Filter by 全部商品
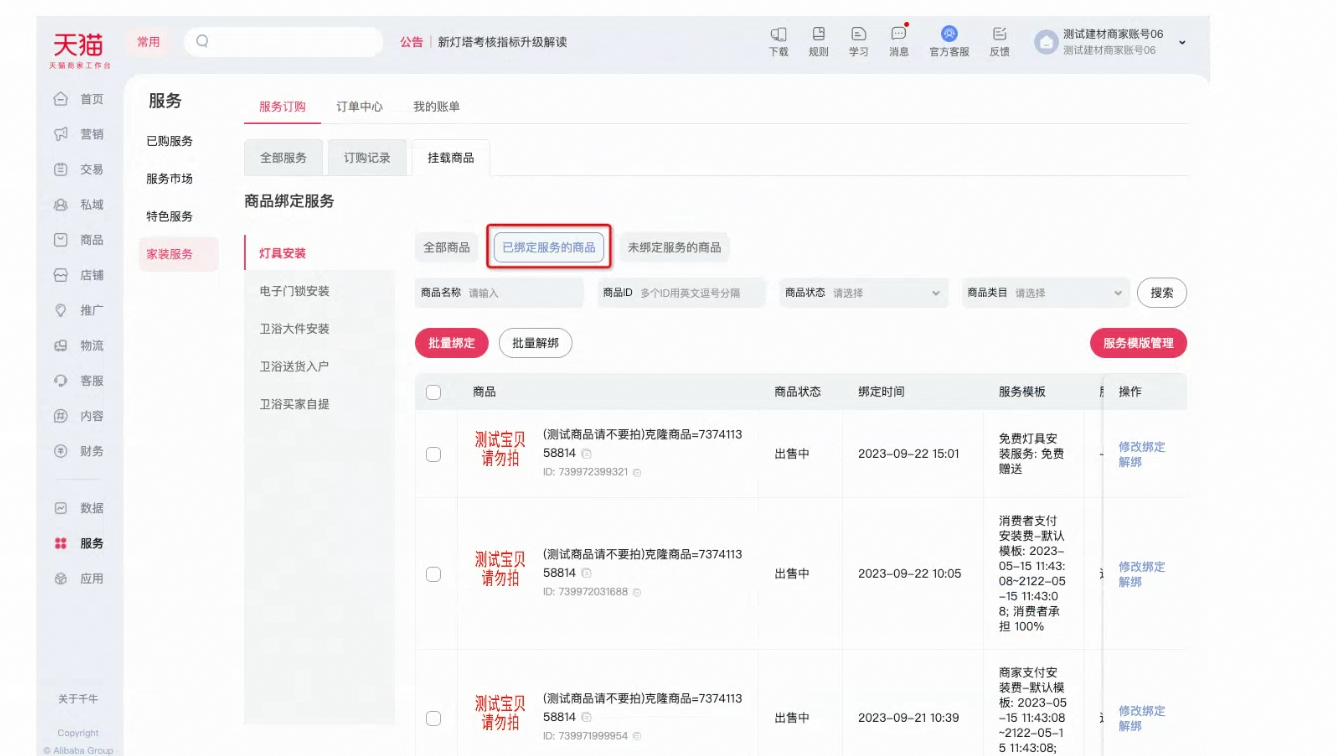Image resolution: width=1337 pixels, height=756 pixels. 446,247
